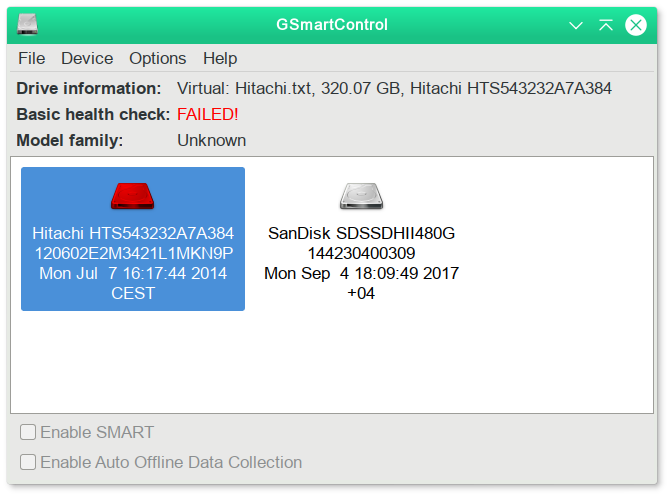Click the Drive information value text
670x497 pixels.
394,88
